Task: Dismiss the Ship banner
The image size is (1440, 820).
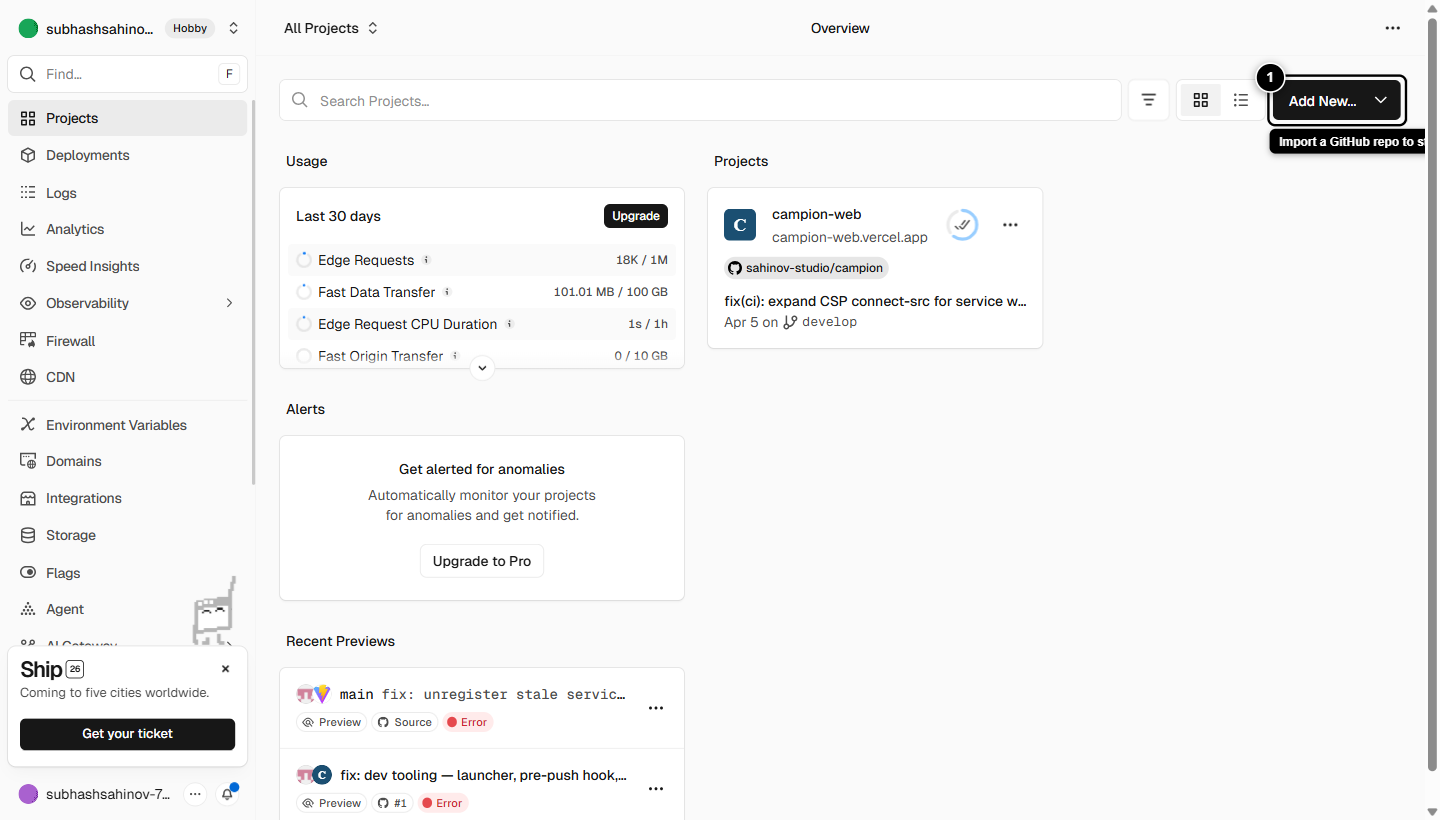Action: pos(225,669)
